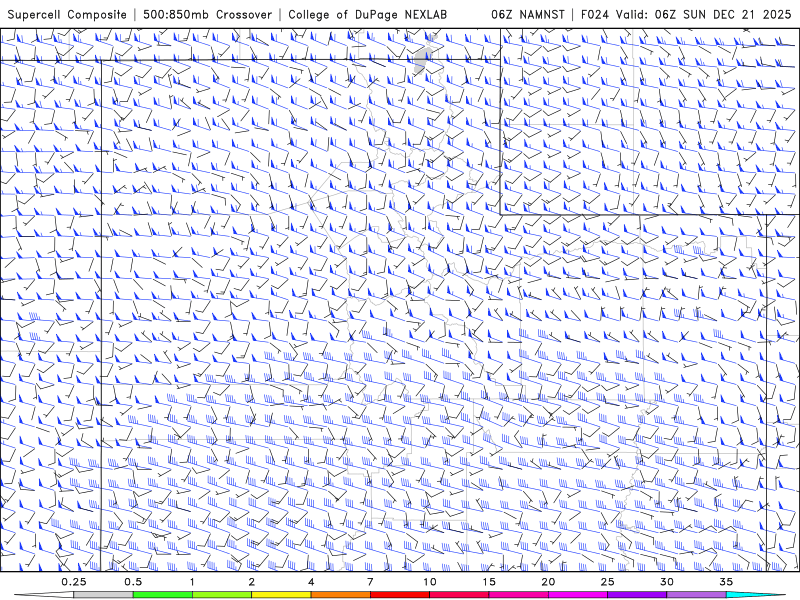Select the crimson 10–15 legend color segment

tap(459, 595)
